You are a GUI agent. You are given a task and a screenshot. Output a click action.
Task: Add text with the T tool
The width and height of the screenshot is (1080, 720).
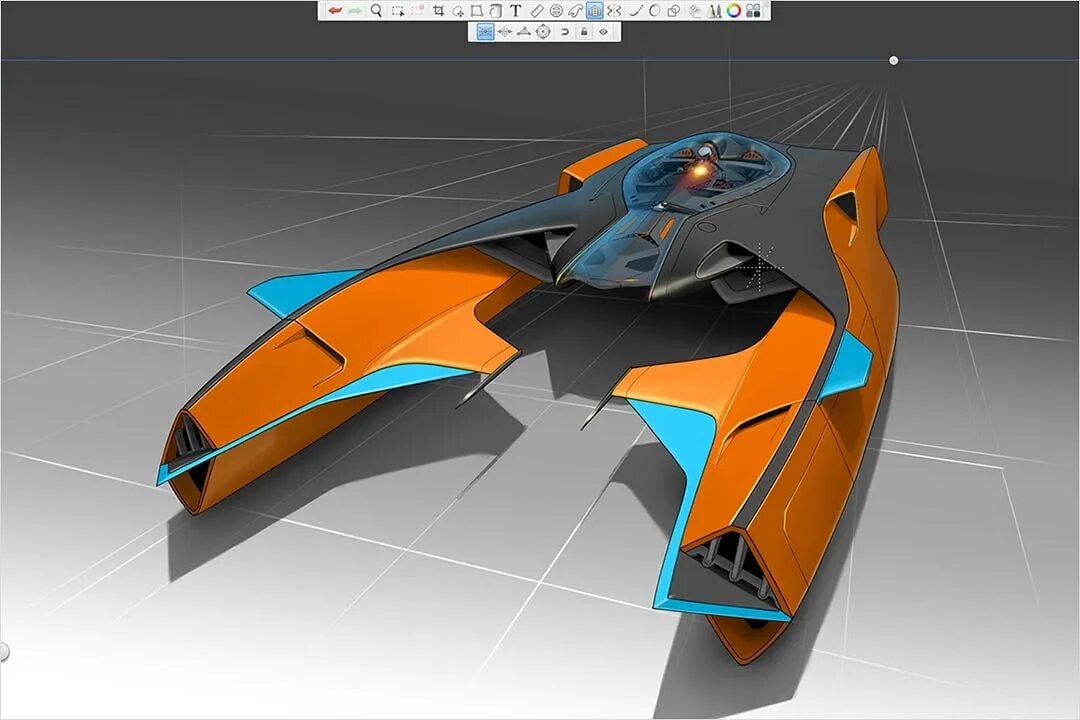pyautogui.click(x=515, y=11)
